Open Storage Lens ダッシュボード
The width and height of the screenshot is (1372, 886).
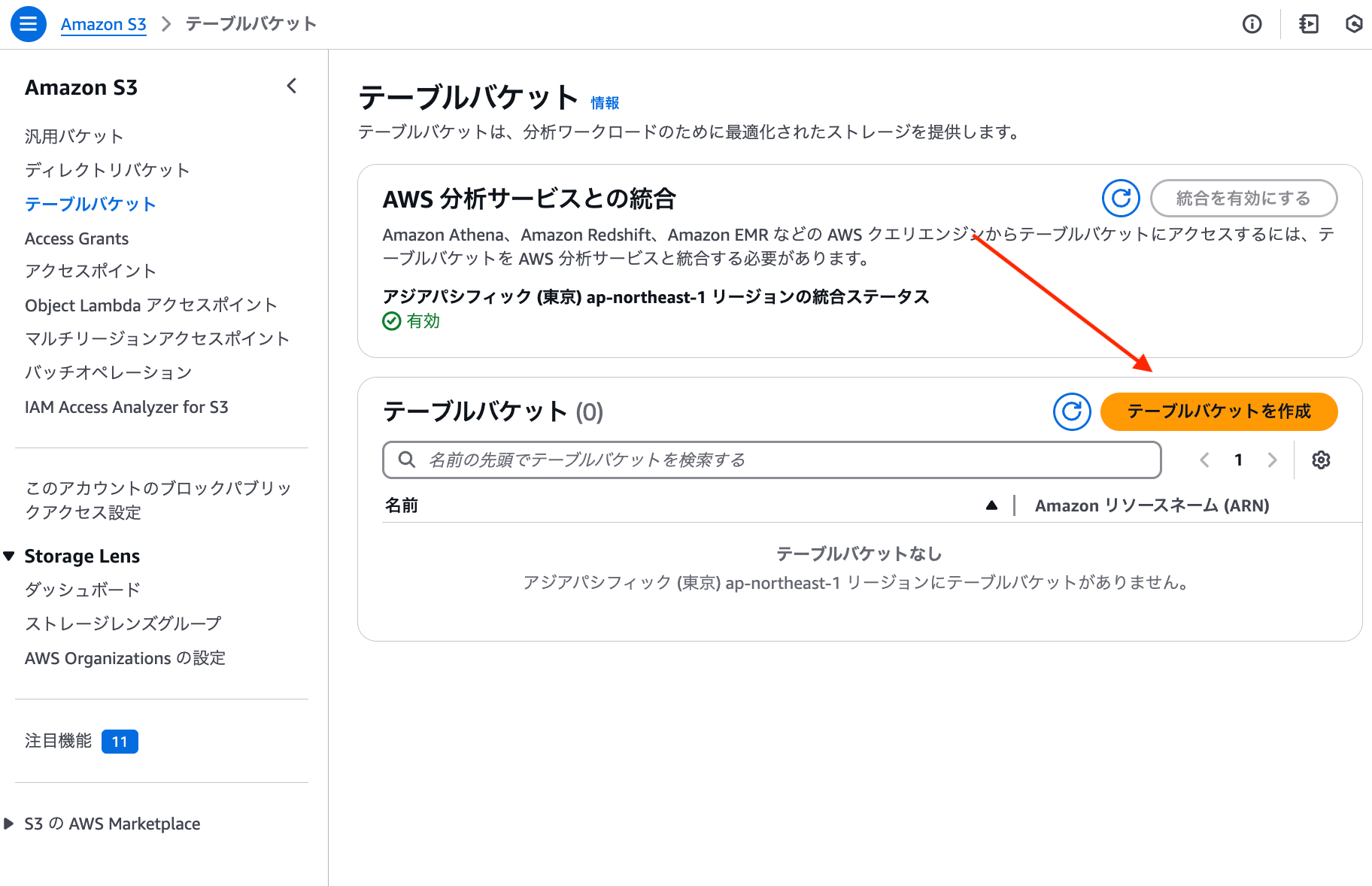(83, 590)
